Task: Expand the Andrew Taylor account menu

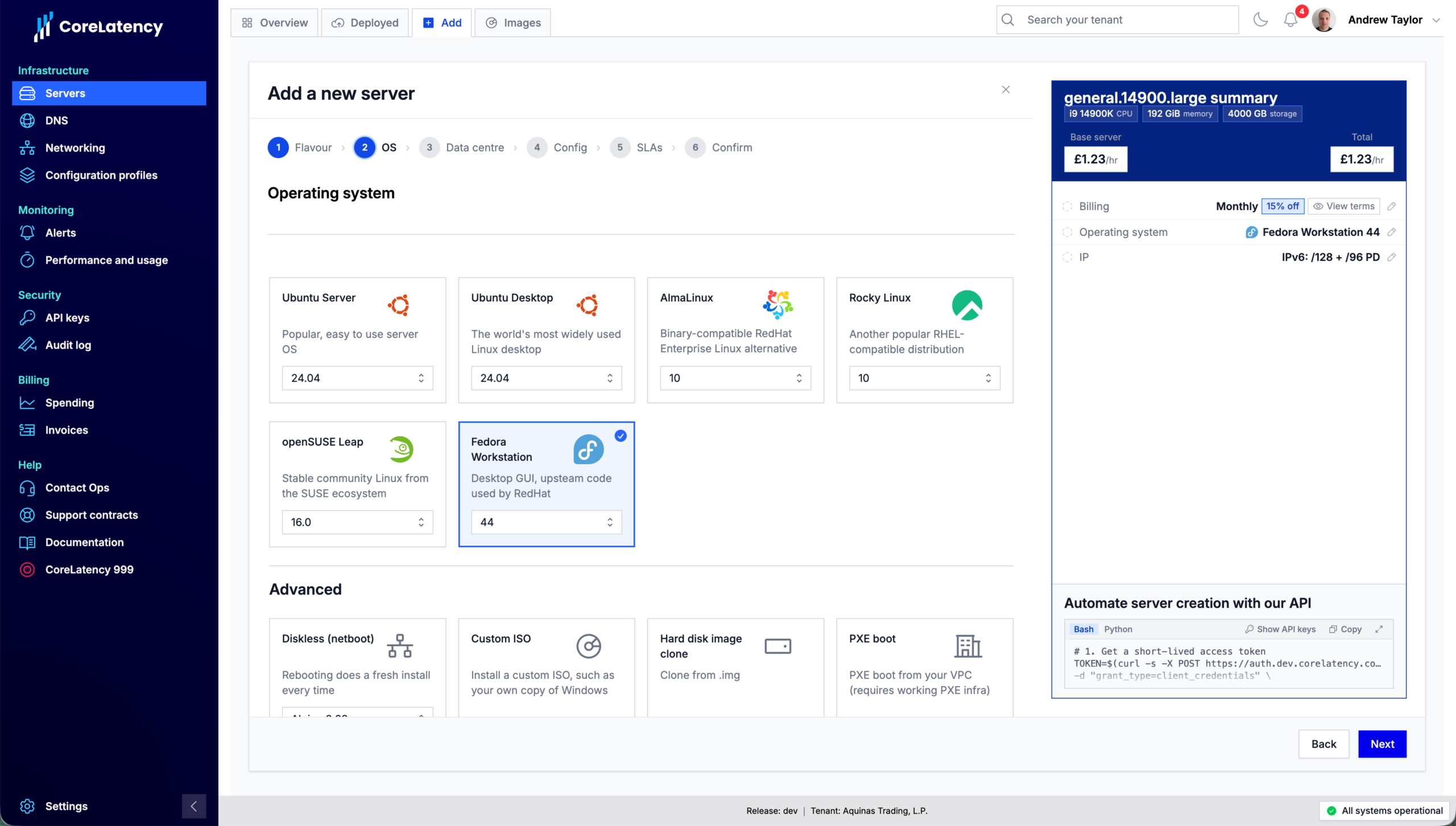Action: (1436, 20)
